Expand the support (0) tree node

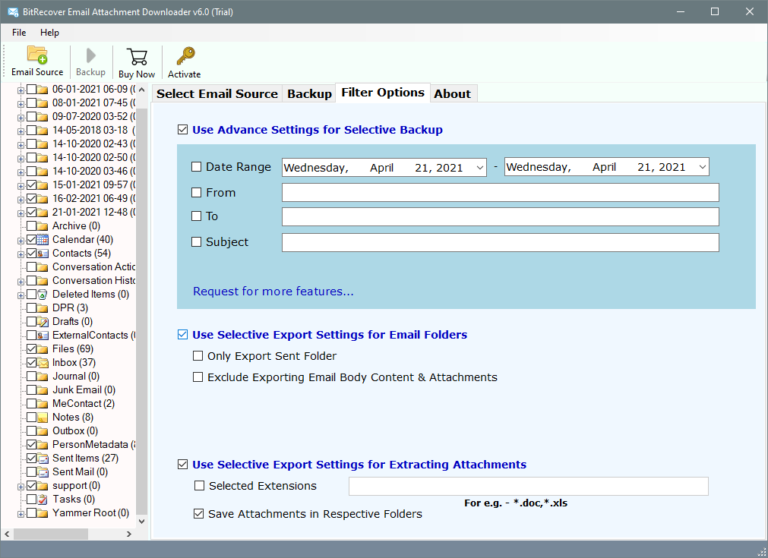21,487
